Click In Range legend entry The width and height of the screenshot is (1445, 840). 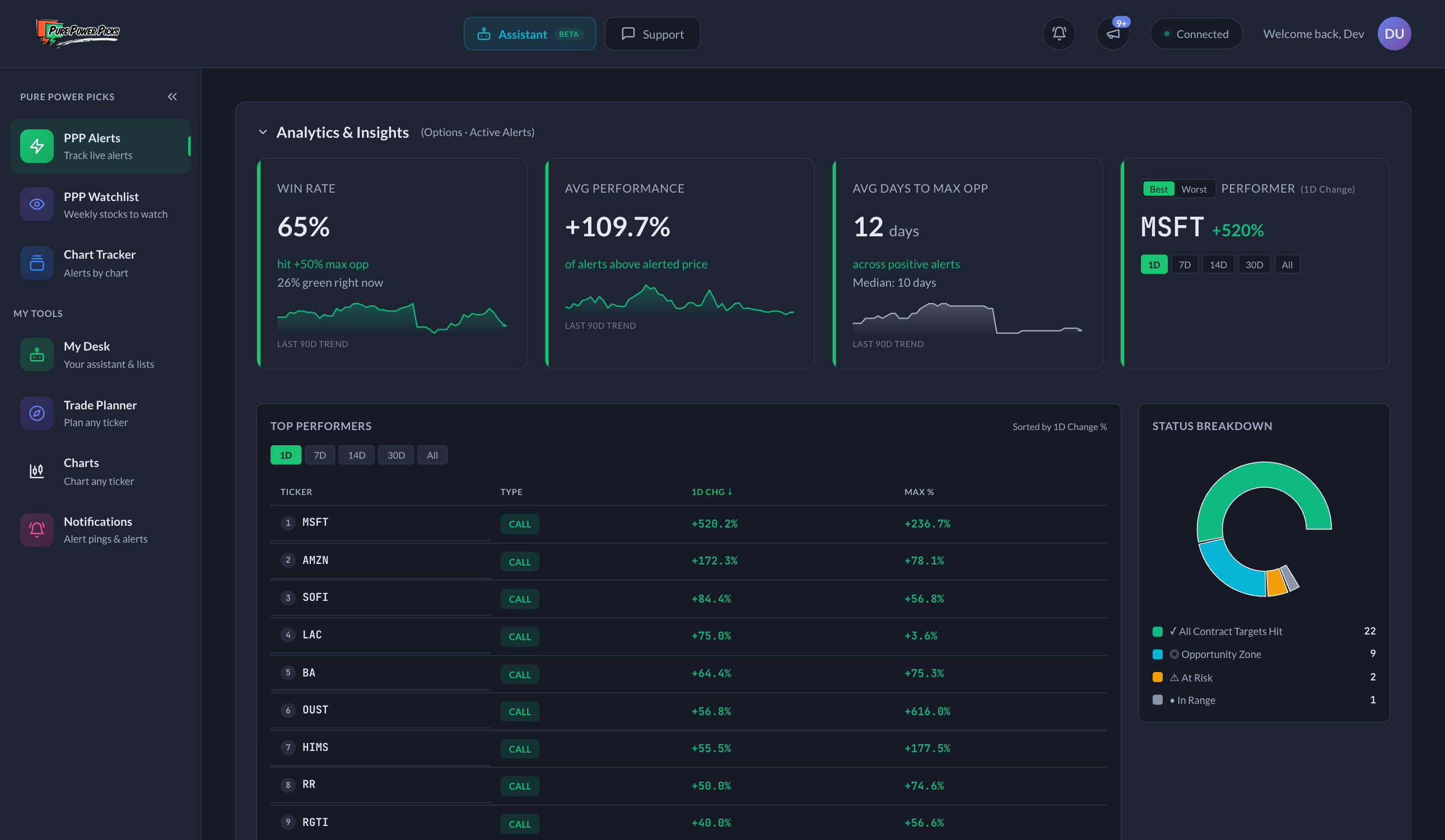point(1264,700)
